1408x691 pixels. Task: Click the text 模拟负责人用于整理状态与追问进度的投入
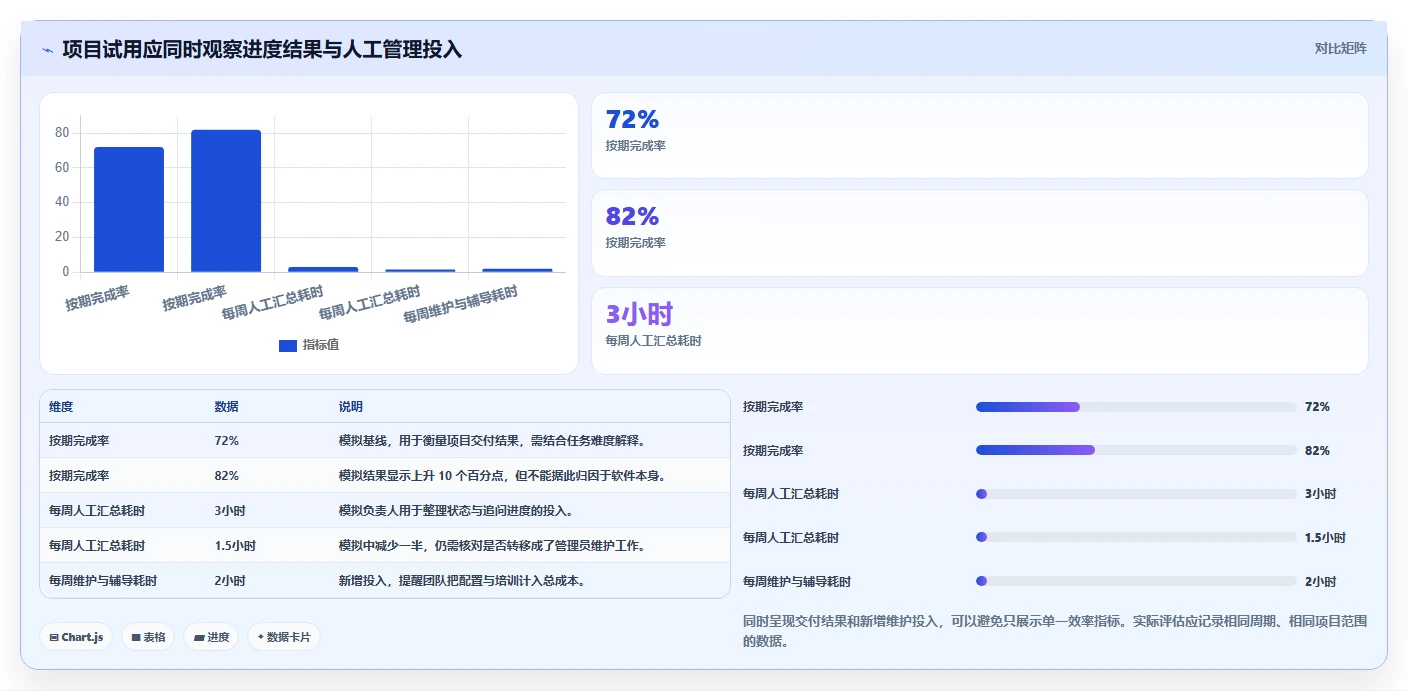pos(456,510)
